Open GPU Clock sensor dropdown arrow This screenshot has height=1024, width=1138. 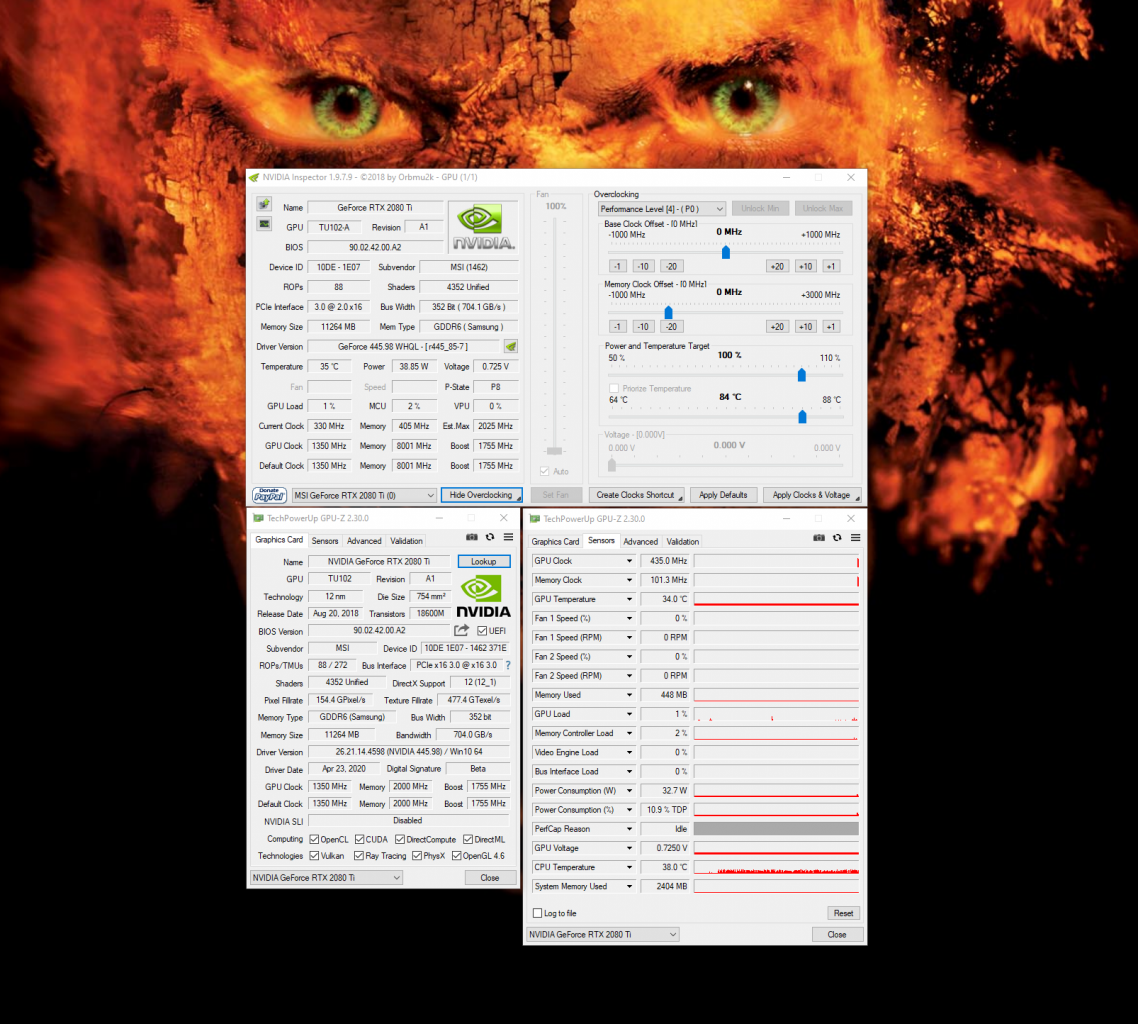click(629, 561)
